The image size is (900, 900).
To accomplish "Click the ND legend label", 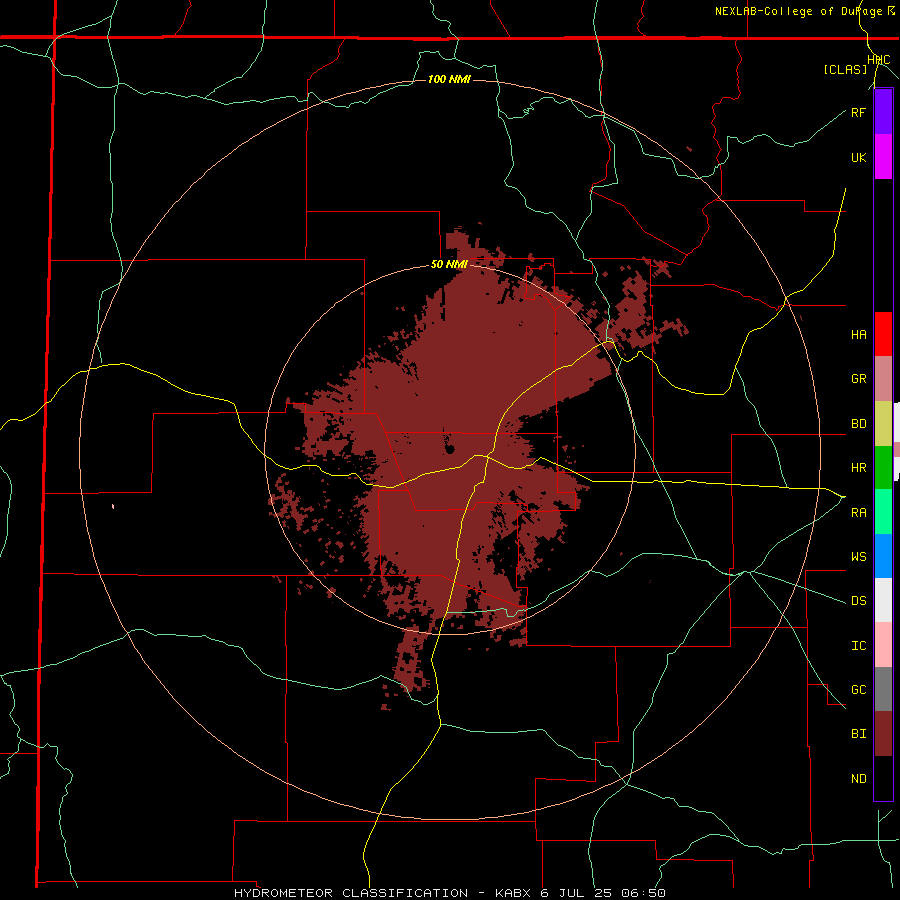I will [858, 779].
